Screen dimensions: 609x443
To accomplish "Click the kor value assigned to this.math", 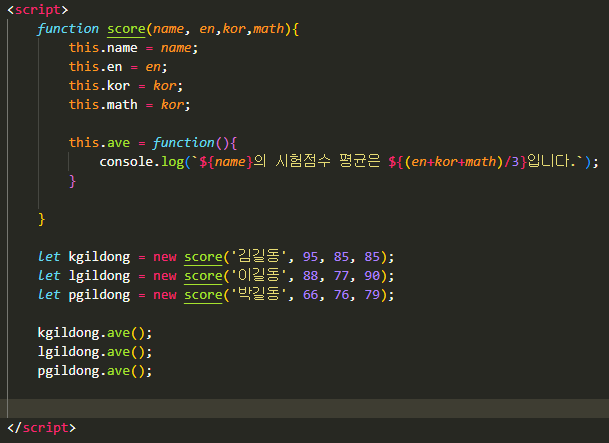I will [172, 105].
